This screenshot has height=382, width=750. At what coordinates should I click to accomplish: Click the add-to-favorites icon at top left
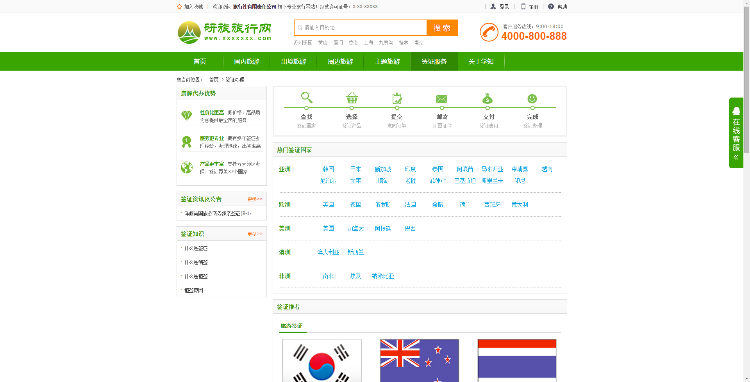click(179, 7)
